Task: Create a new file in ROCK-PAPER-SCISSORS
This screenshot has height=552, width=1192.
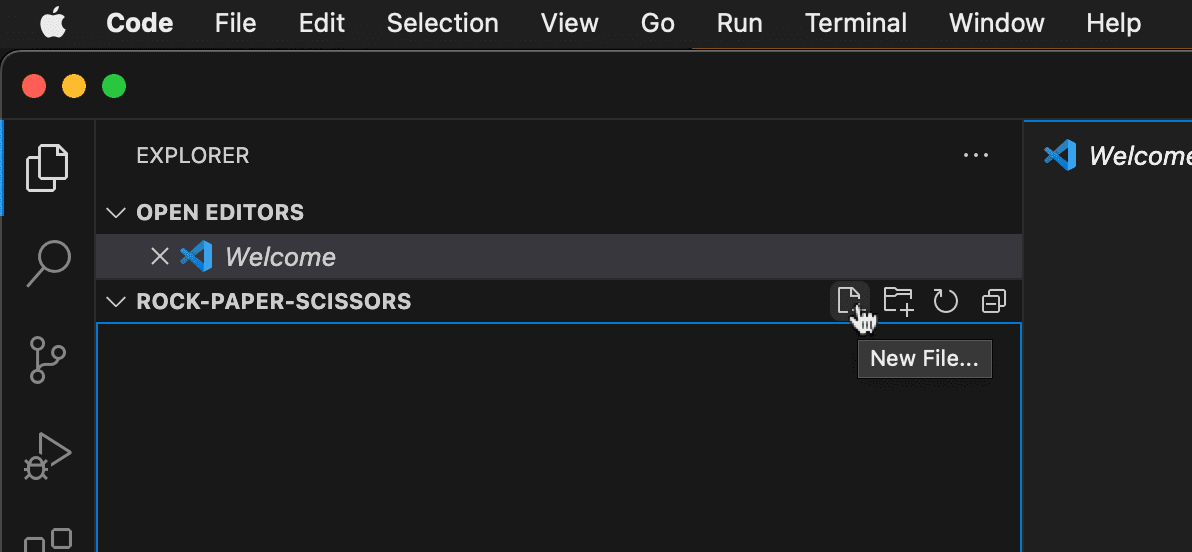Action: coord(849,300)
